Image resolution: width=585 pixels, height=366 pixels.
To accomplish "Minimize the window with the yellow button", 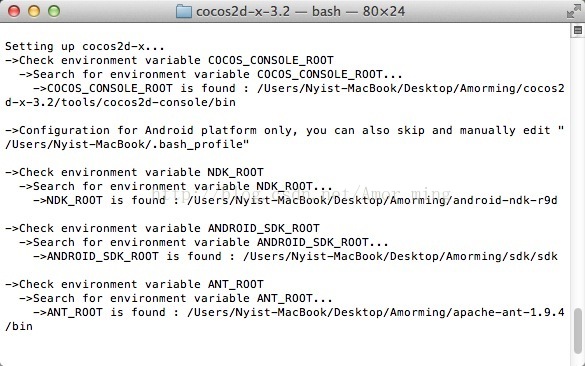I will click(34, 11).
